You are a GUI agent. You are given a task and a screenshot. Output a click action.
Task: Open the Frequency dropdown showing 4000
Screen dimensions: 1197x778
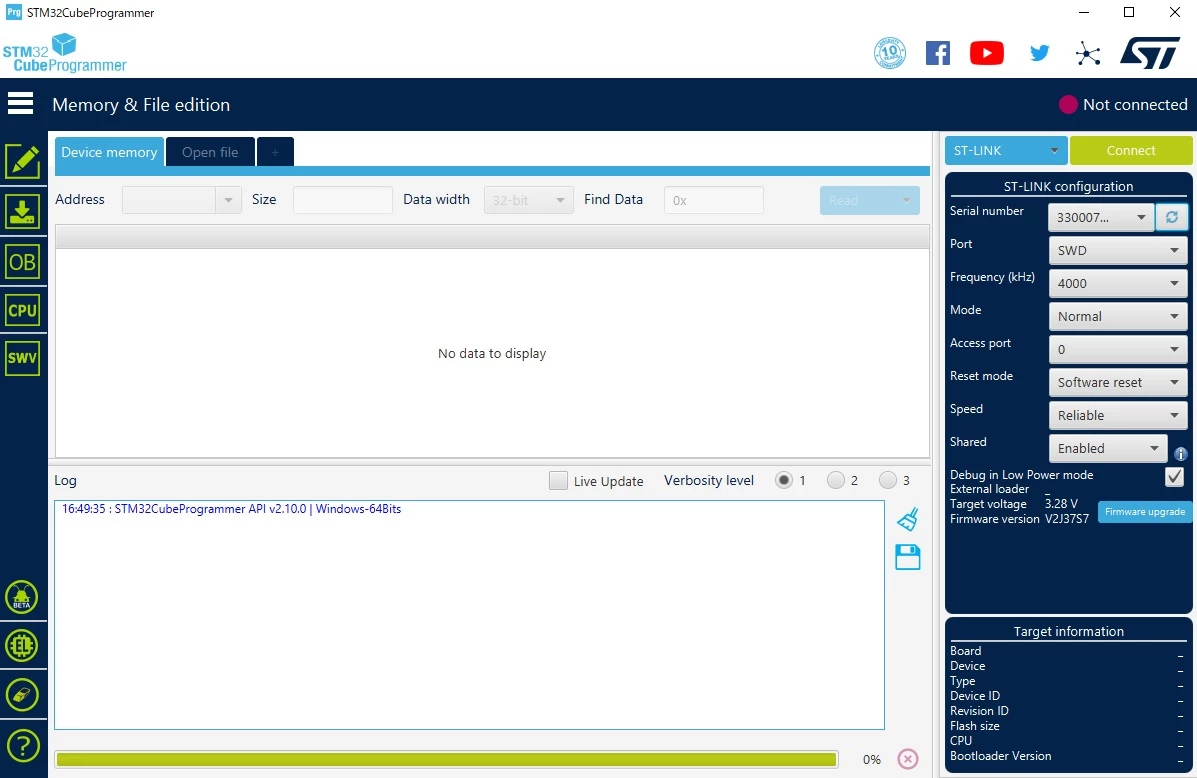coord(1118,283)
